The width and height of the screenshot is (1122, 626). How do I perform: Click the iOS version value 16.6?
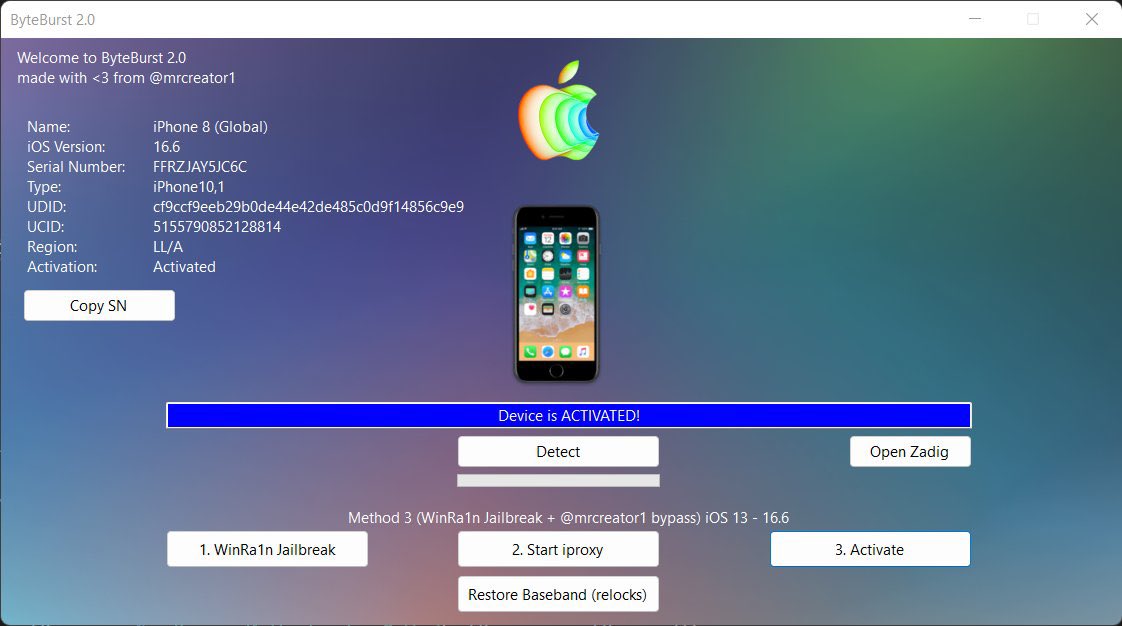pos(167,147)
